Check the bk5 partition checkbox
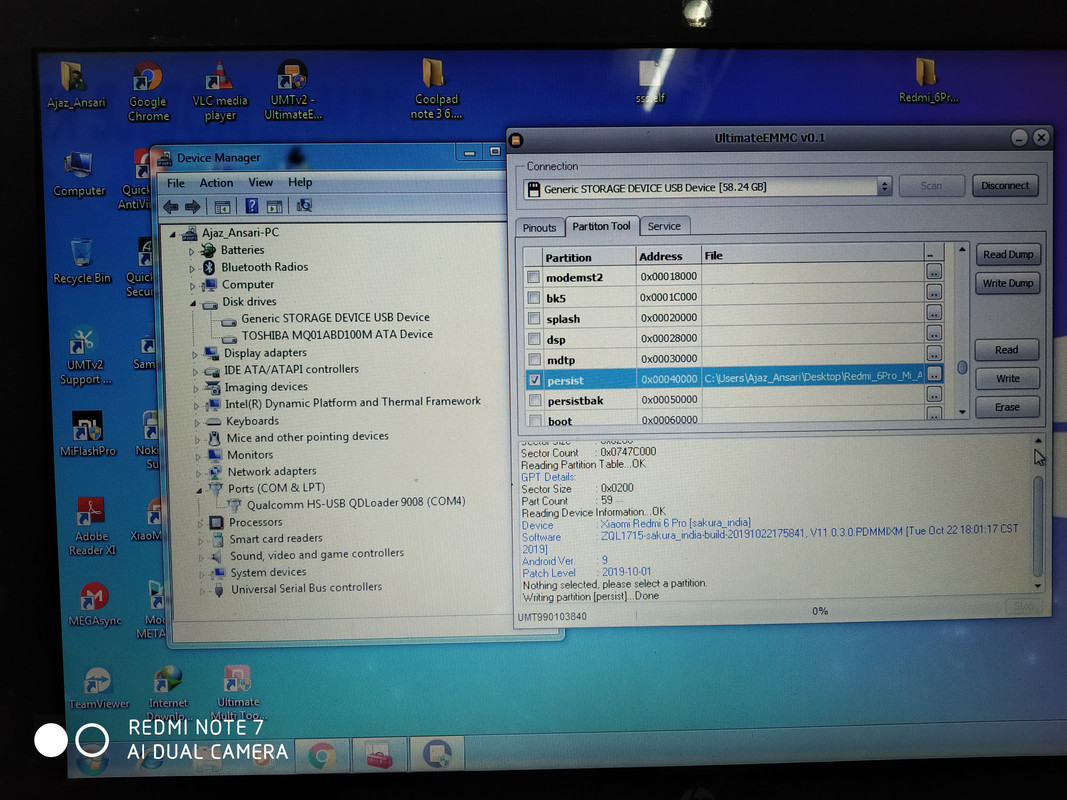The image size is (1067, 800). tap(534, 297)
